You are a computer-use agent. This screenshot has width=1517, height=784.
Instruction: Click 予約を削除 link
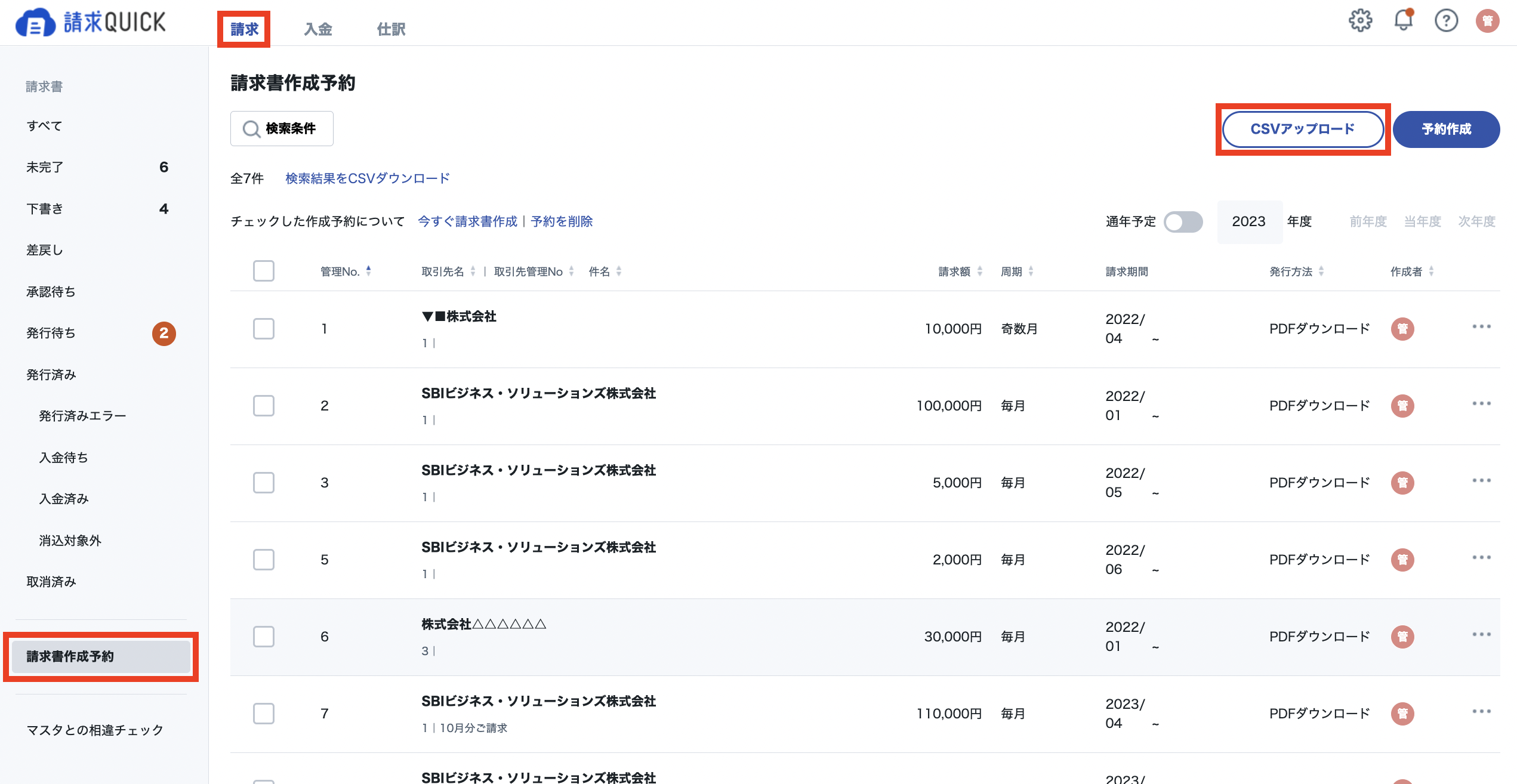562,221
